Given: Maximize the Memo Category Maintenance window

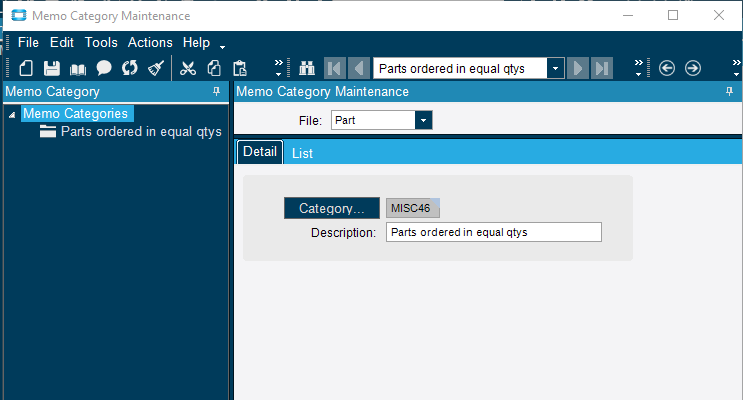Looking at the screenshot, I should tap(673, 16).
